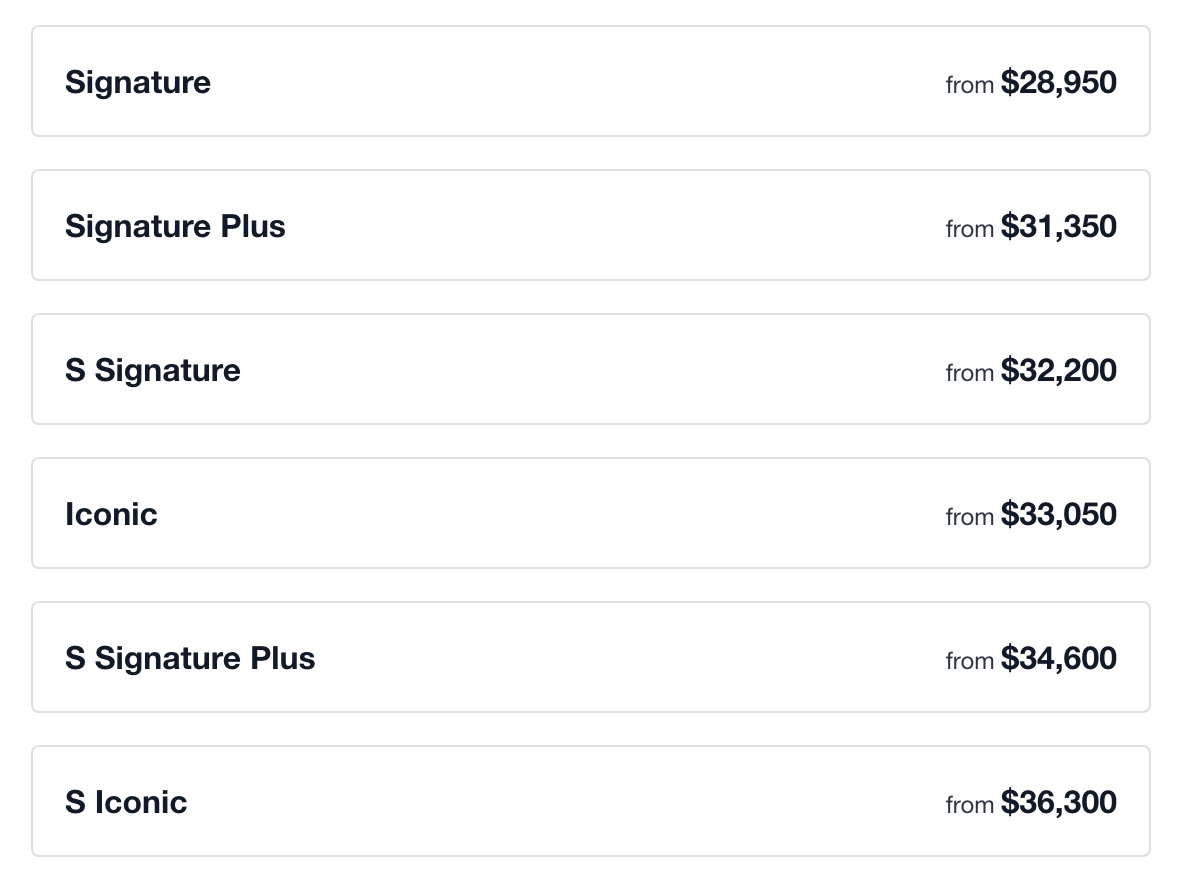Click the "Signature Plus" title text
Screen dimensions: 1180x872
click(x=175, y=226)
